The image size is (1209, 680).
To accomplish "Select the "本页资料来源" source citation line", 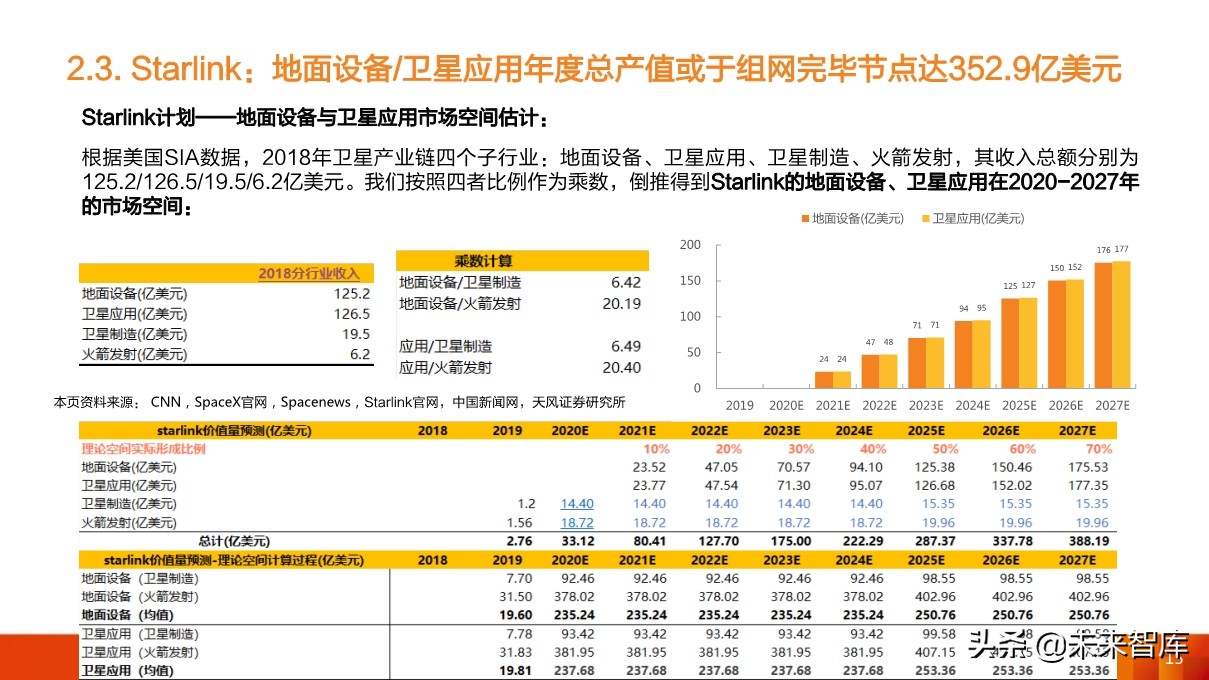I will [x=338, y=402].
